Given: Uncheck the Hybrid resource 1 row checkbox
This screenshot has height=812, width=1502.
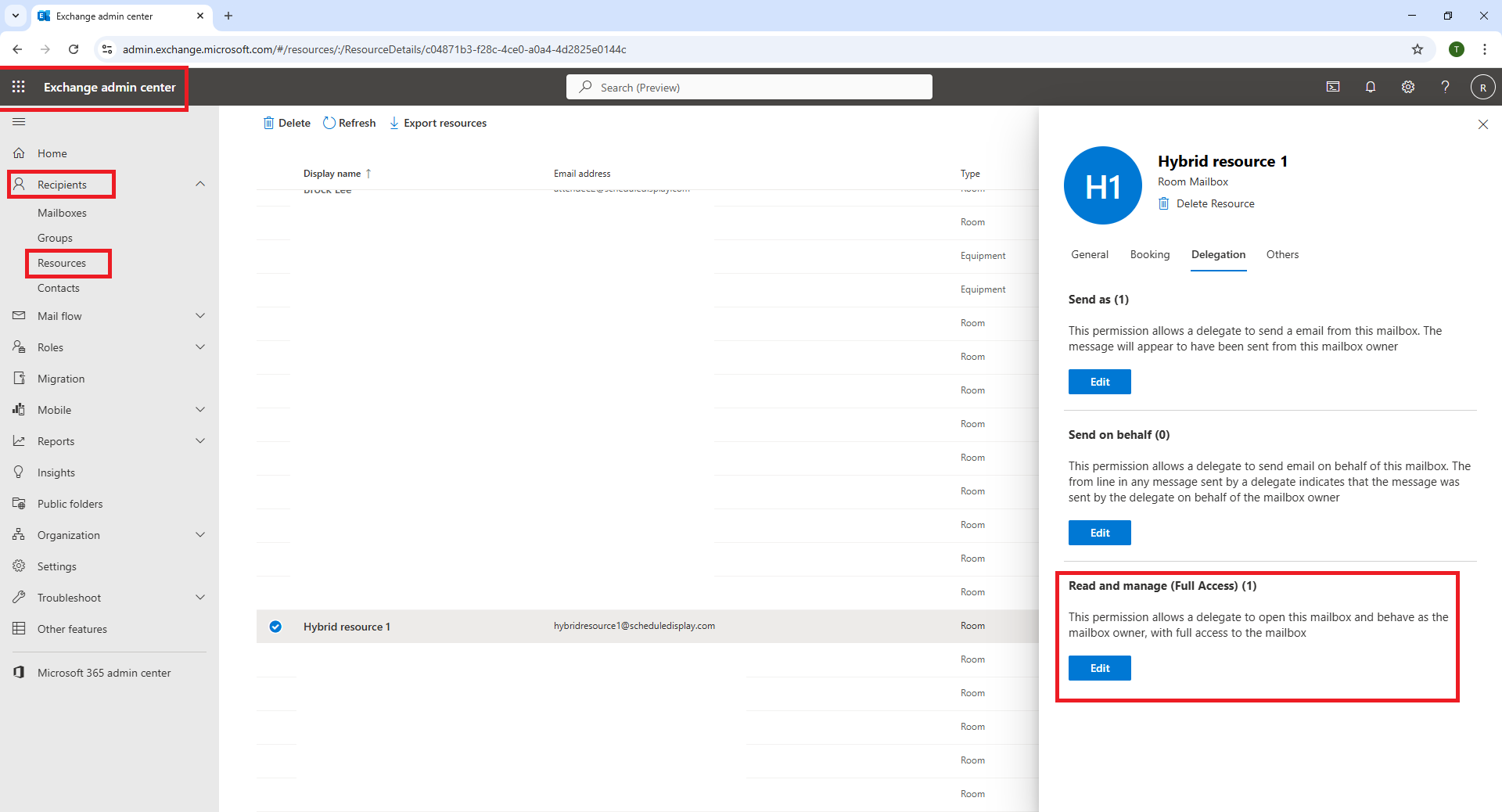Looking at the screenshot, I should (x=275, y=627).
